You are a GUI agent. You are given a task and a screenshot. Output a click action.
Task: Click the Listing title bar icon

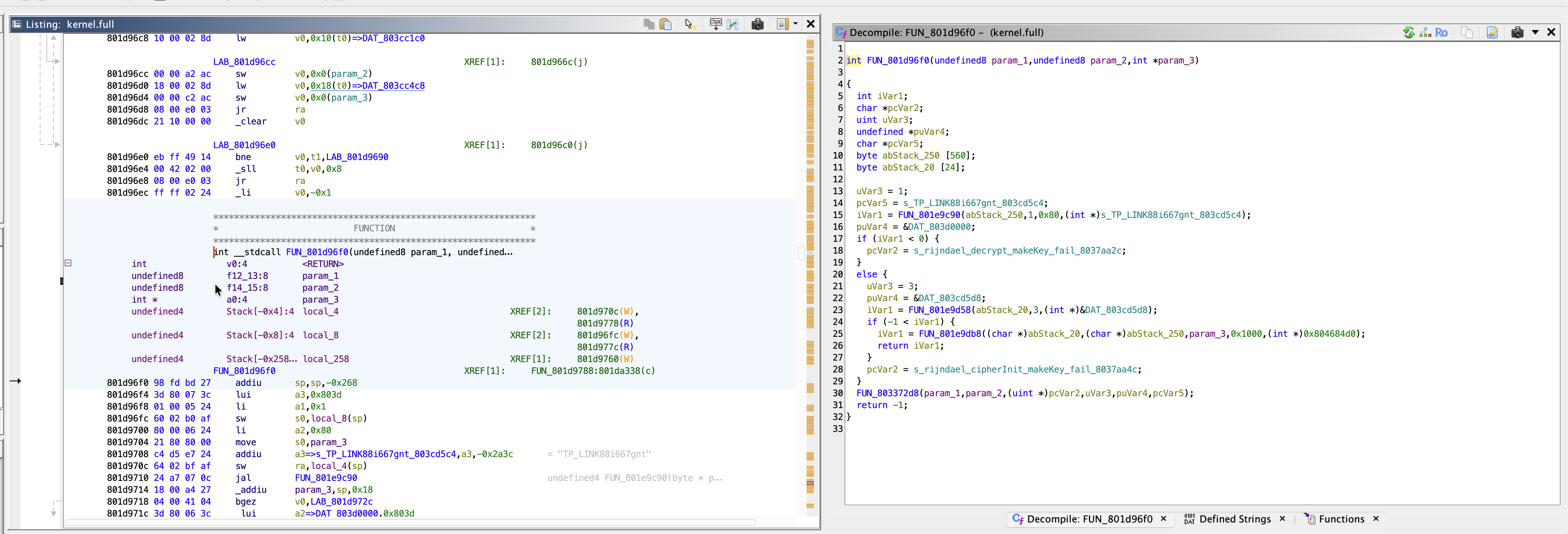(17, 25)
